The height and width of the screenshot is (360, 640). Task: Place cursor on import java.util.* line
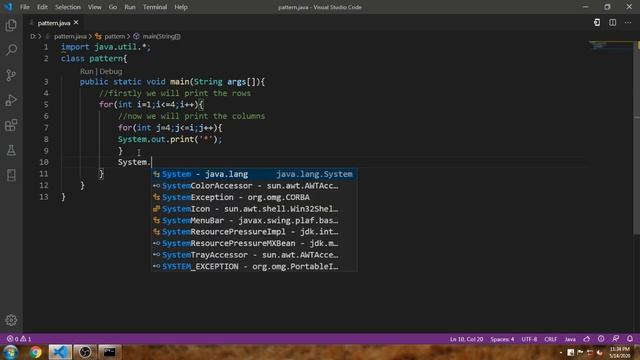[x=106, y=47]
